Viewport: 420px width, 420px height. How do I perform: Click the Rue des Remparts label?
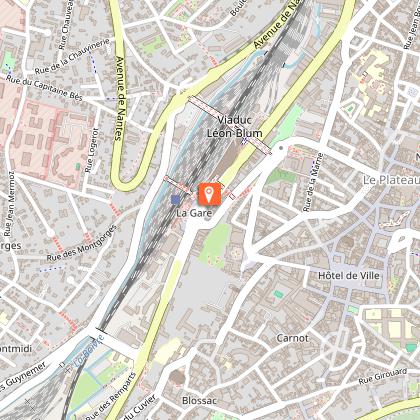(x=111, y=397)
